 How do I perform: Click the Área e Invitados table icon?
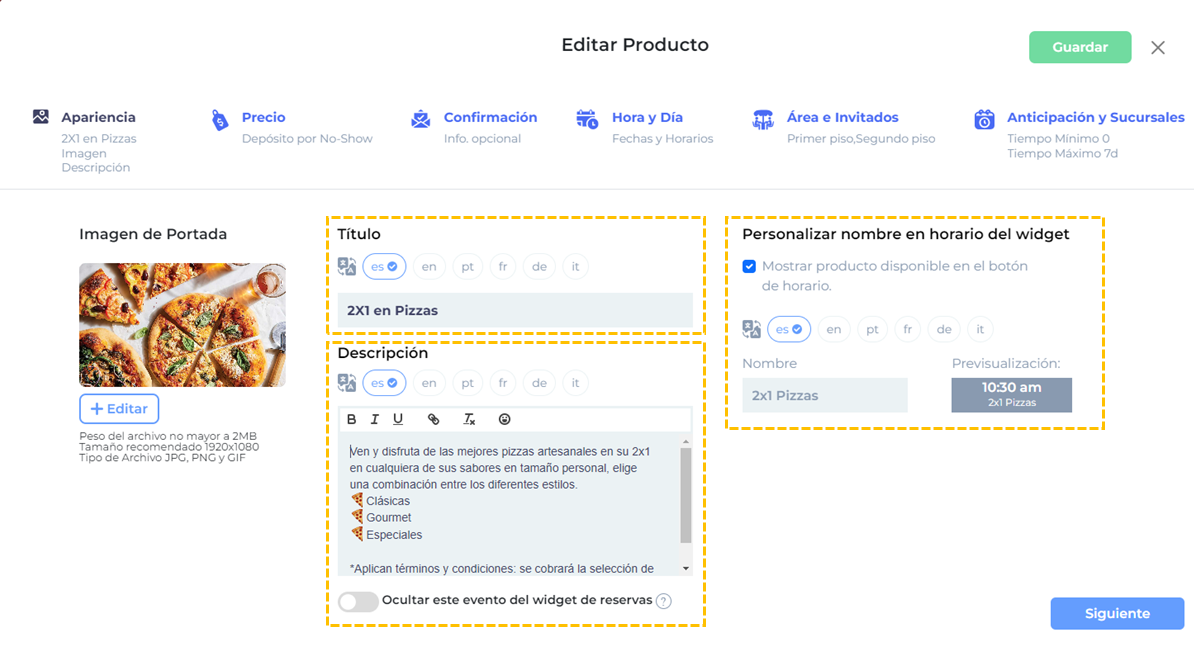click(x=762, y=119)
